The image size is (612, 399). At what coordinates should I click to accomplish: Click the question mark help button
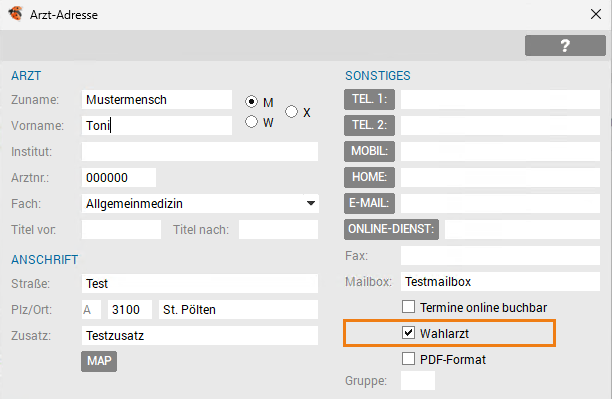tap(565, 46)
